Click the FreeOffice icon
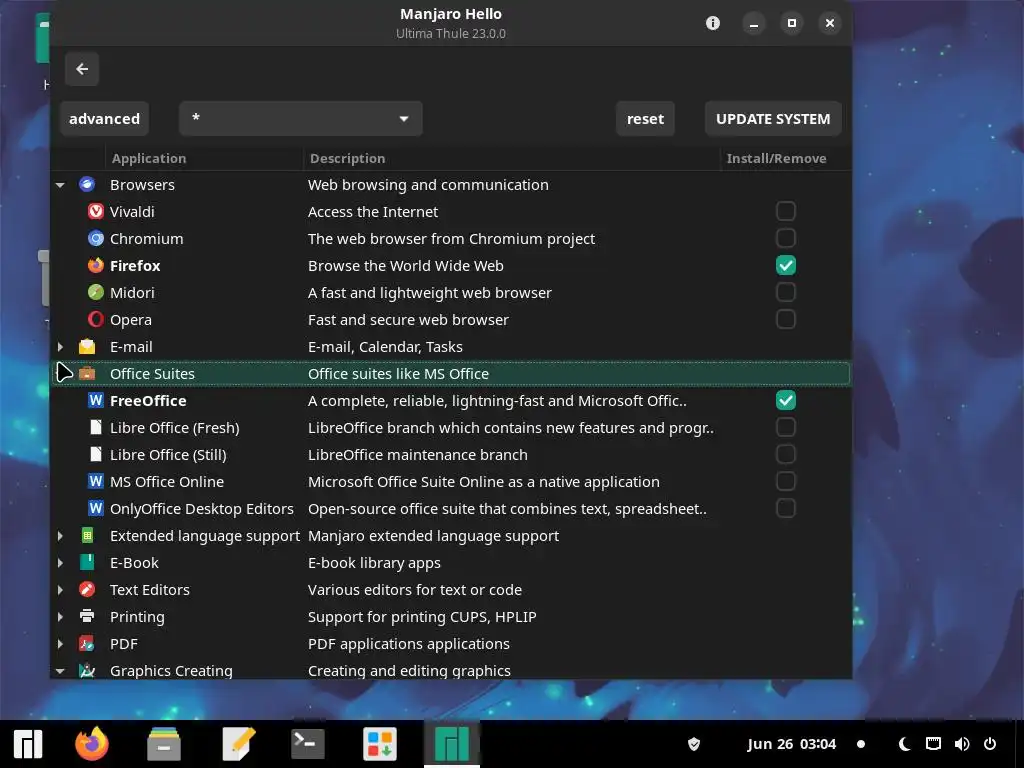This screenshot has height=768, width=1024. [x=96, y=400]
